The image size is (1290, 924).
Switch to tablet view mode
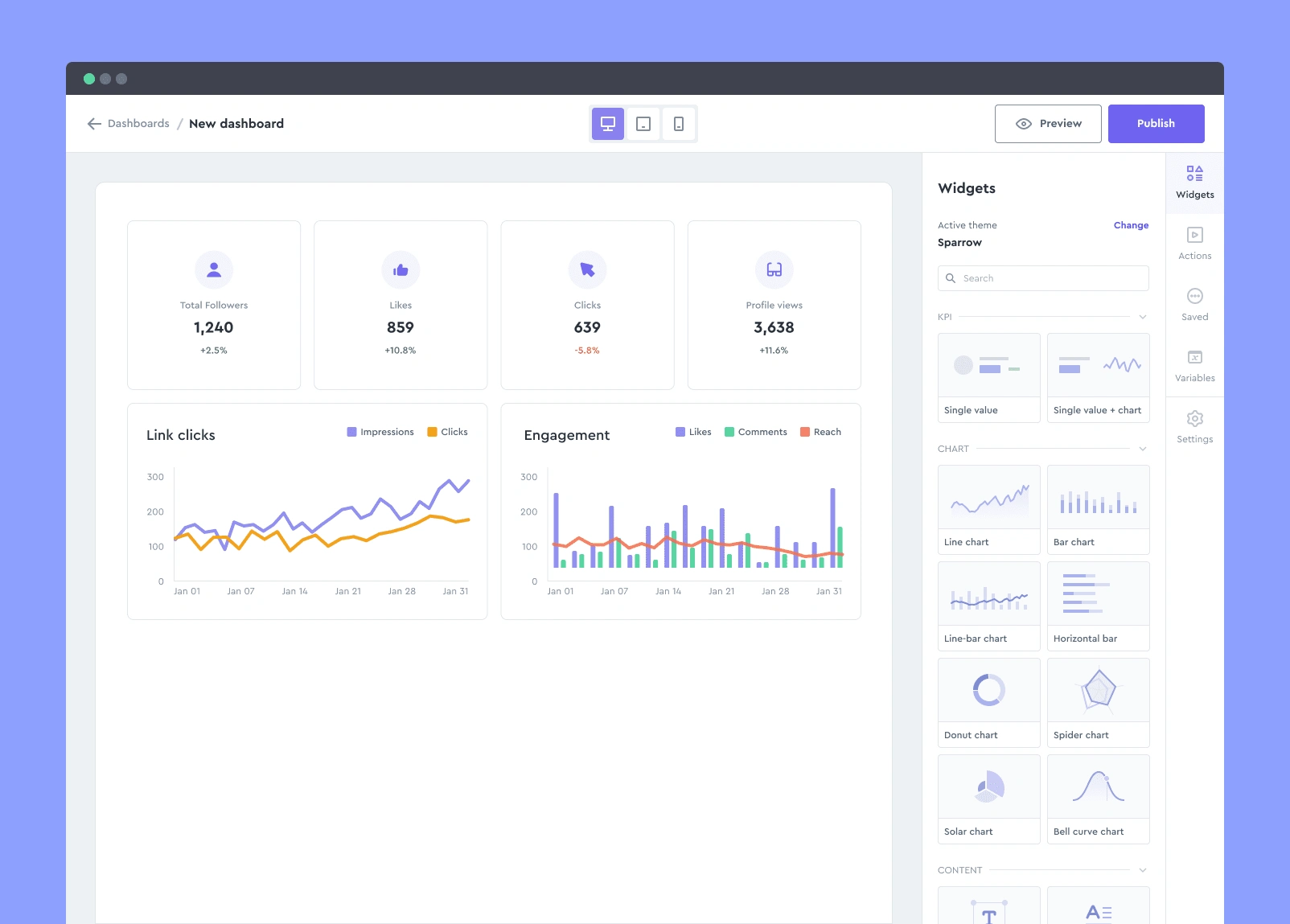(643, 124)
